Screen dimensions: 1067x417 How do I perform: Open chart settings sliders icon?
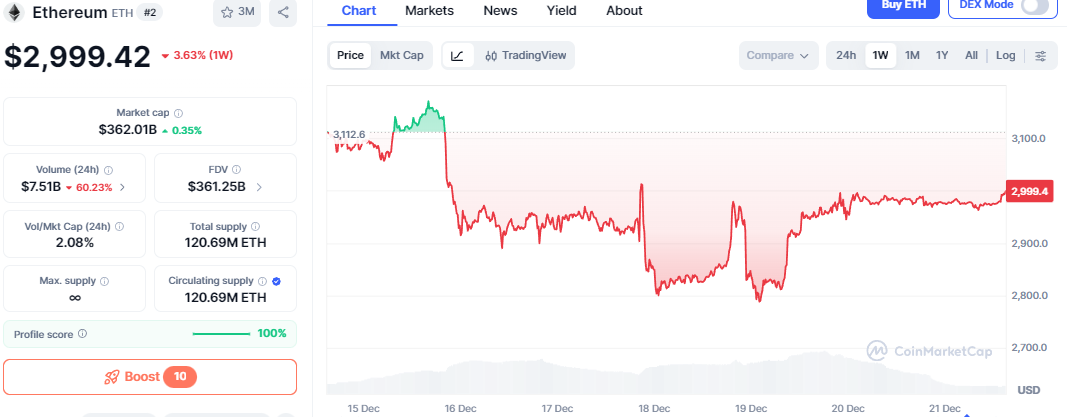[x=1041, y=56]
